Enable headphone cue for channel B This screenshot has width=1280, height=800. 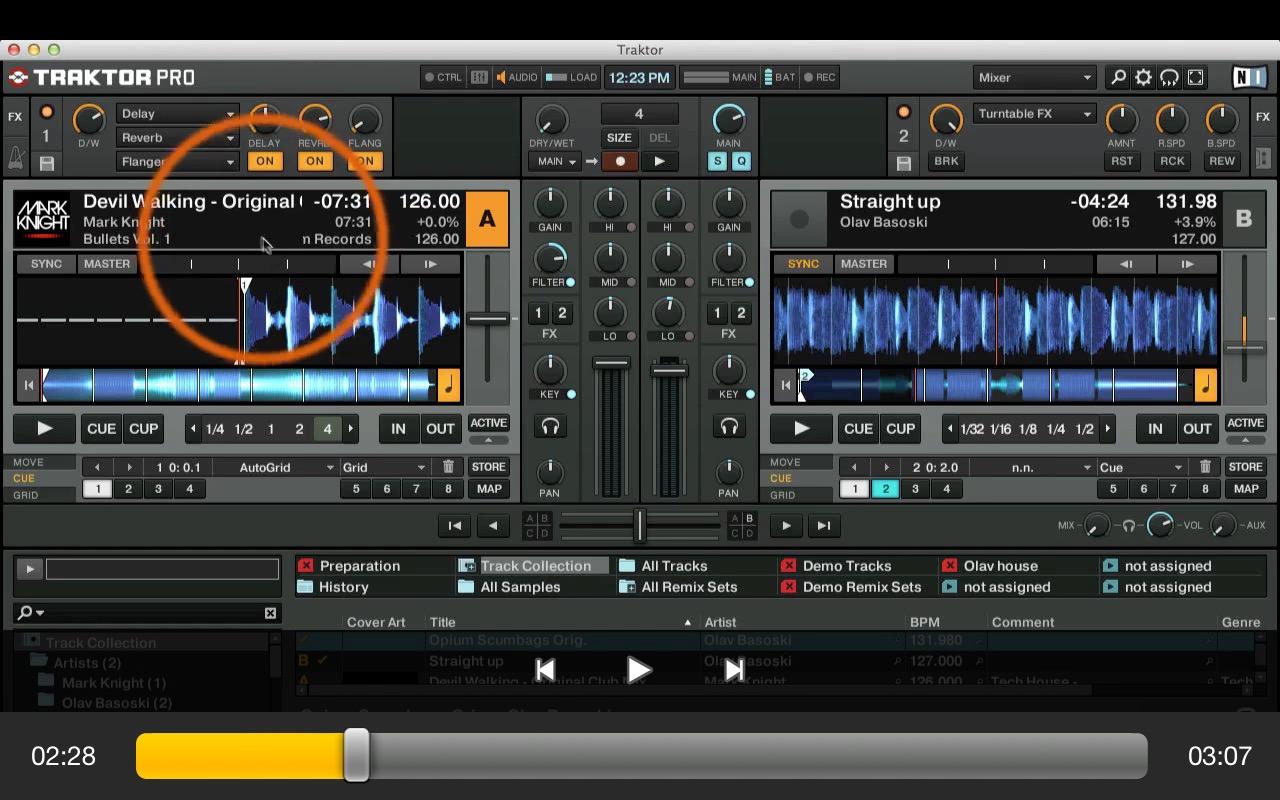(x=729, y=427)
